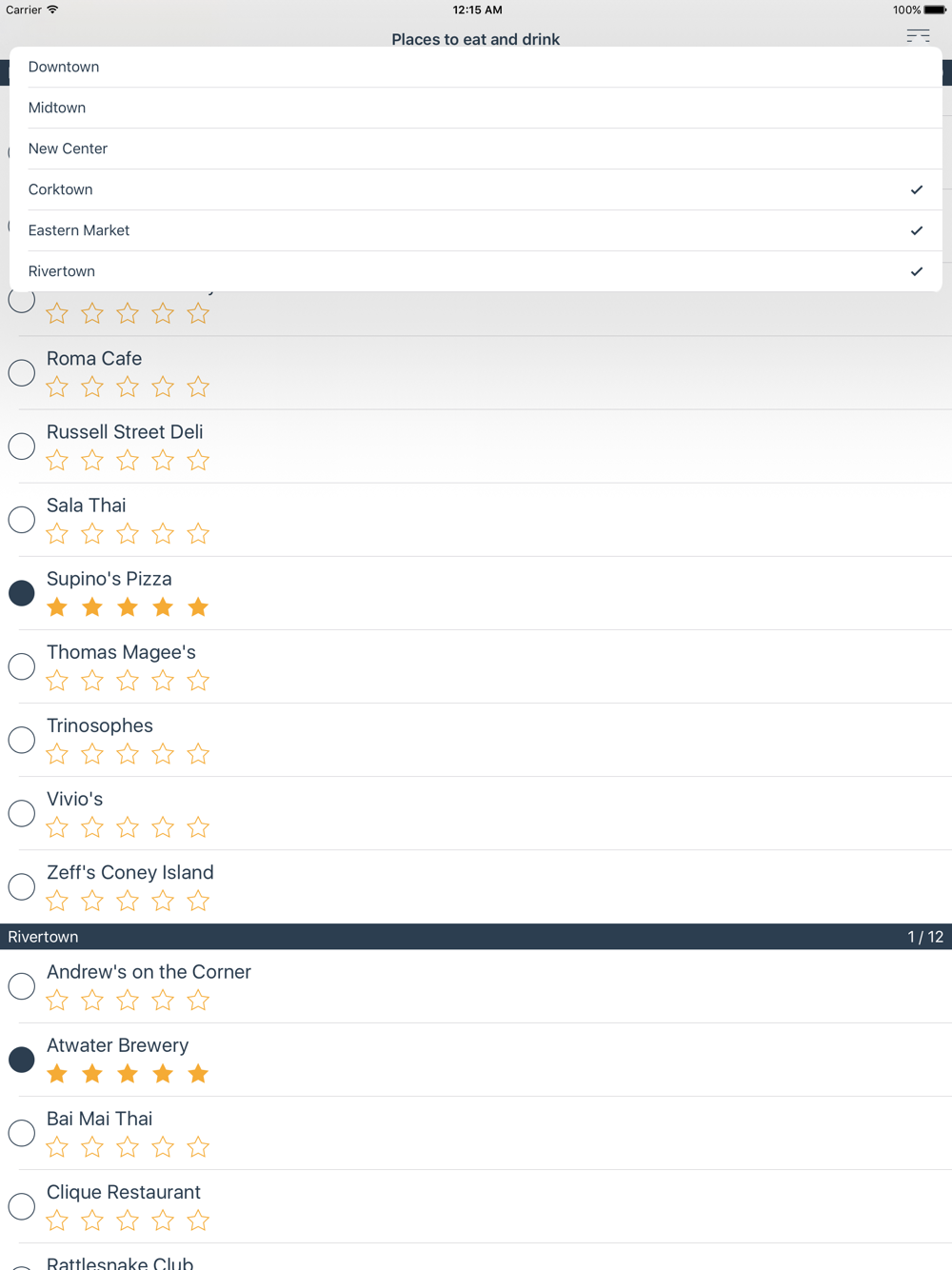The width and height of the screenshot is (952, 1270).
Task: Give Roma Cafe one star
Action: 57,387
